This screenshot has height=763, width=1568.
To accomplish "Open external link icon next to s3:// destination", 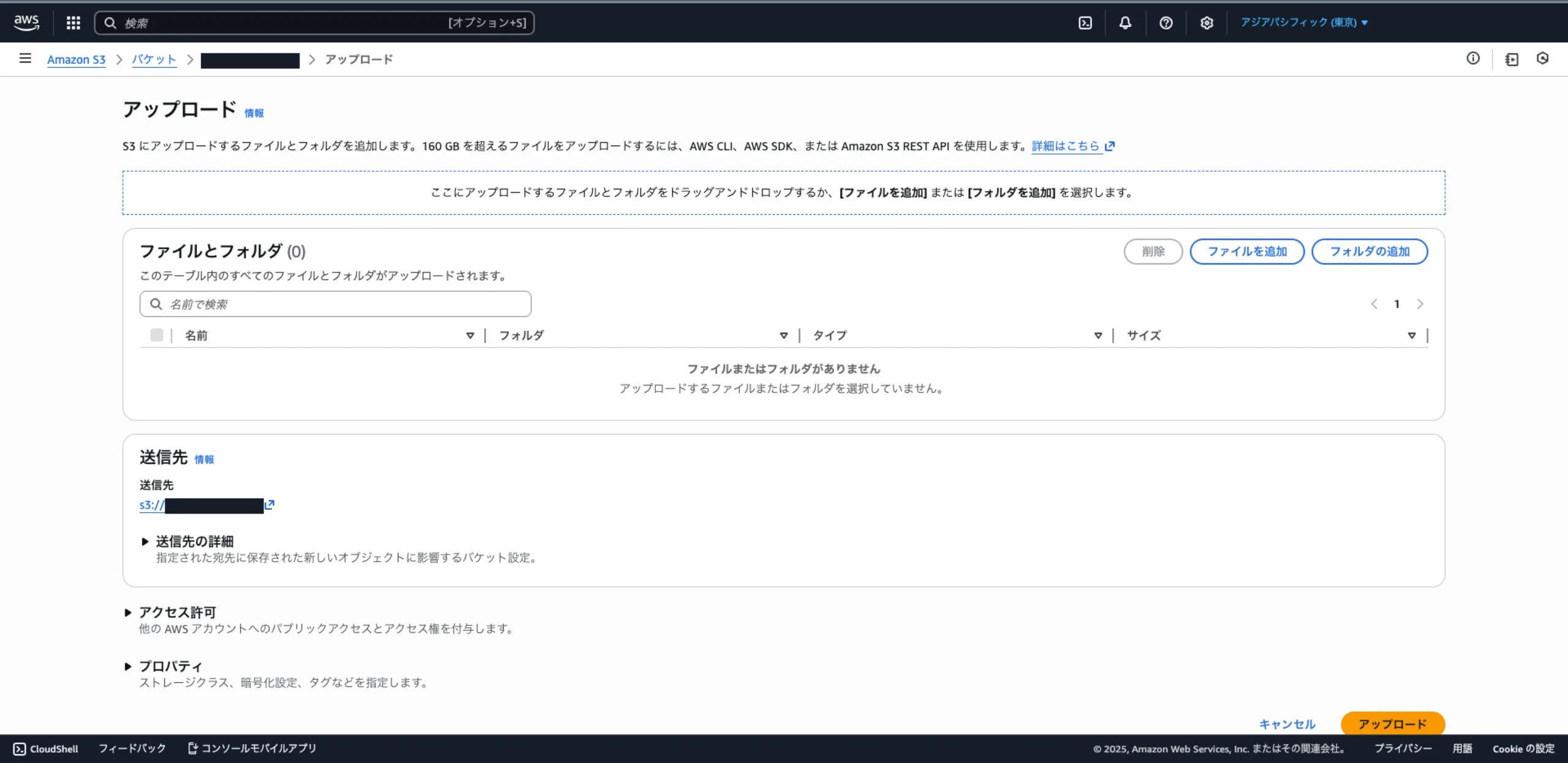I will click(x=269, y=504).
